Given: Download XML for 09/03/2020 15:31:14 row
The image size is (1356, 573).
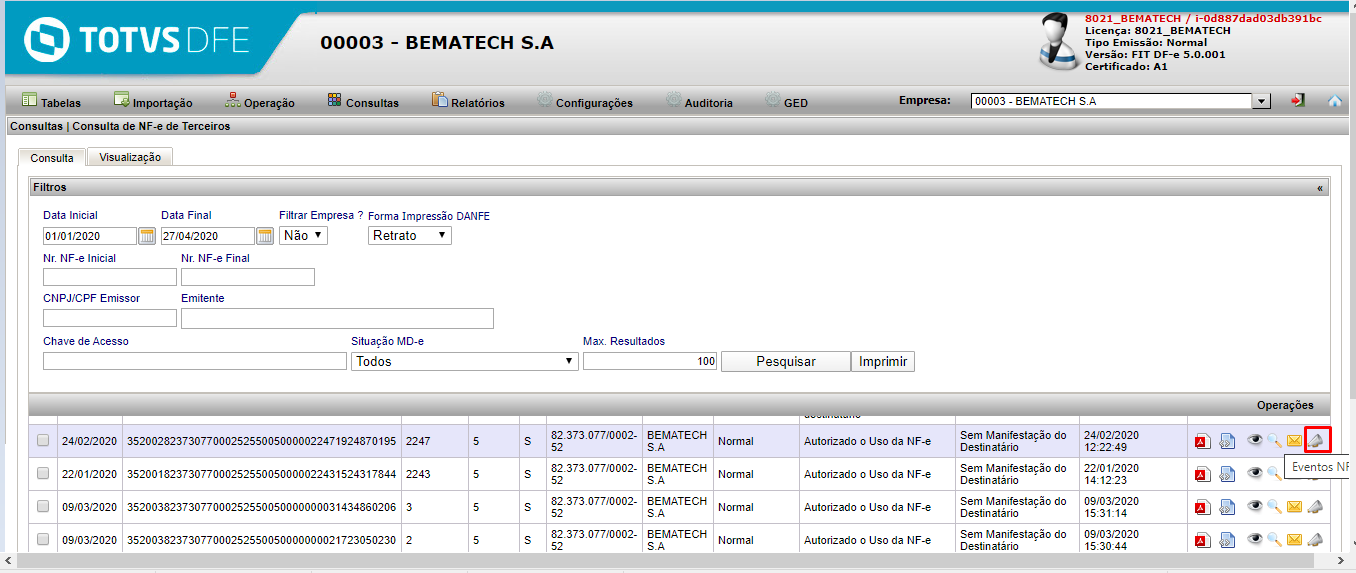Looking at the screenshot, I should pyautogui.click(x=1227, y=507).
